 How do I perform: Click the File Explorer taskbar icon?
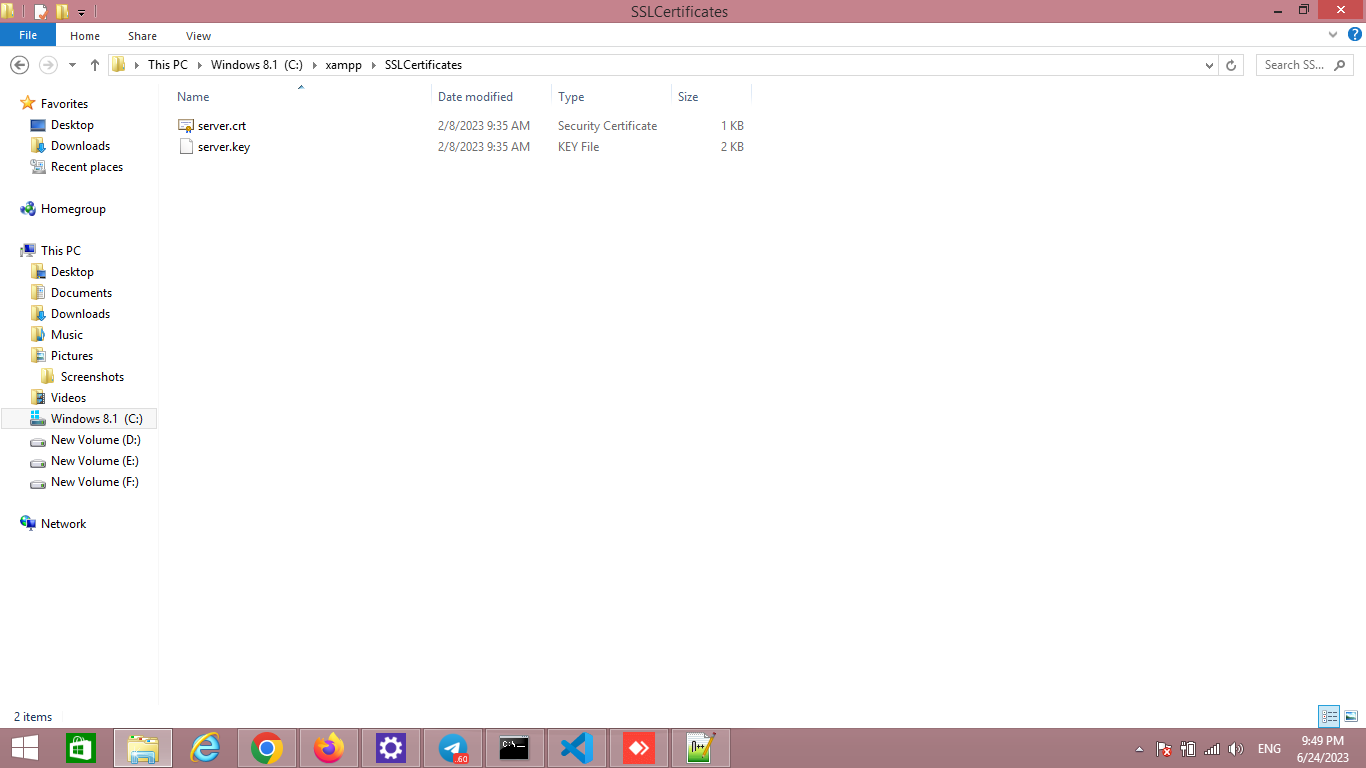(143, 748)
